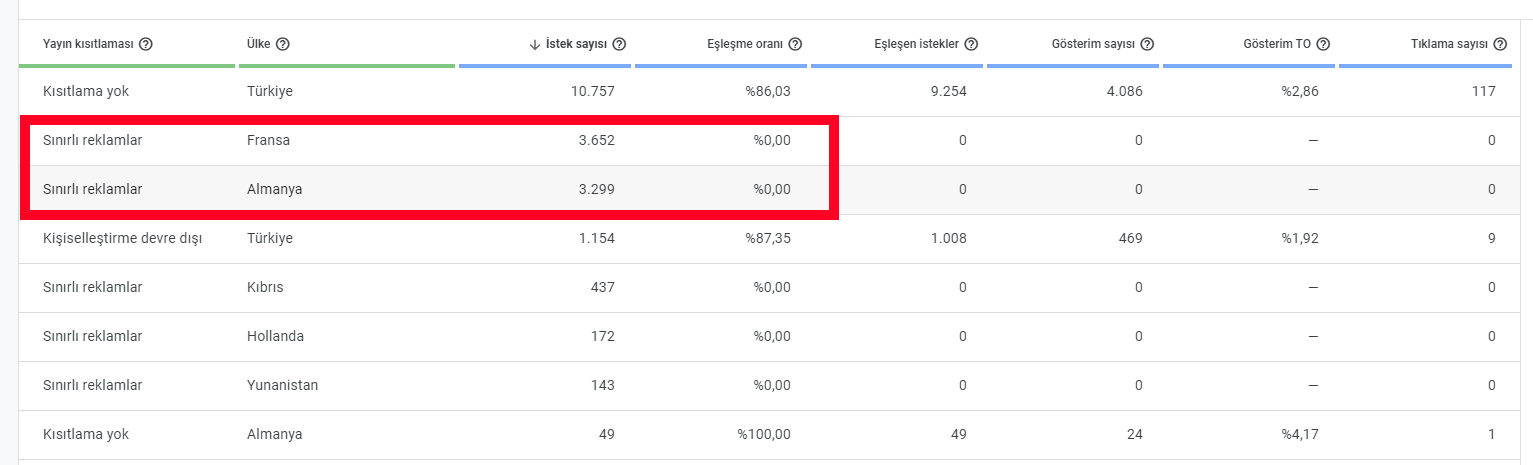The width and height of the screenshot is (1533, 465).
Task: Select the Hollanda country cell
Action: click(275, 336)
